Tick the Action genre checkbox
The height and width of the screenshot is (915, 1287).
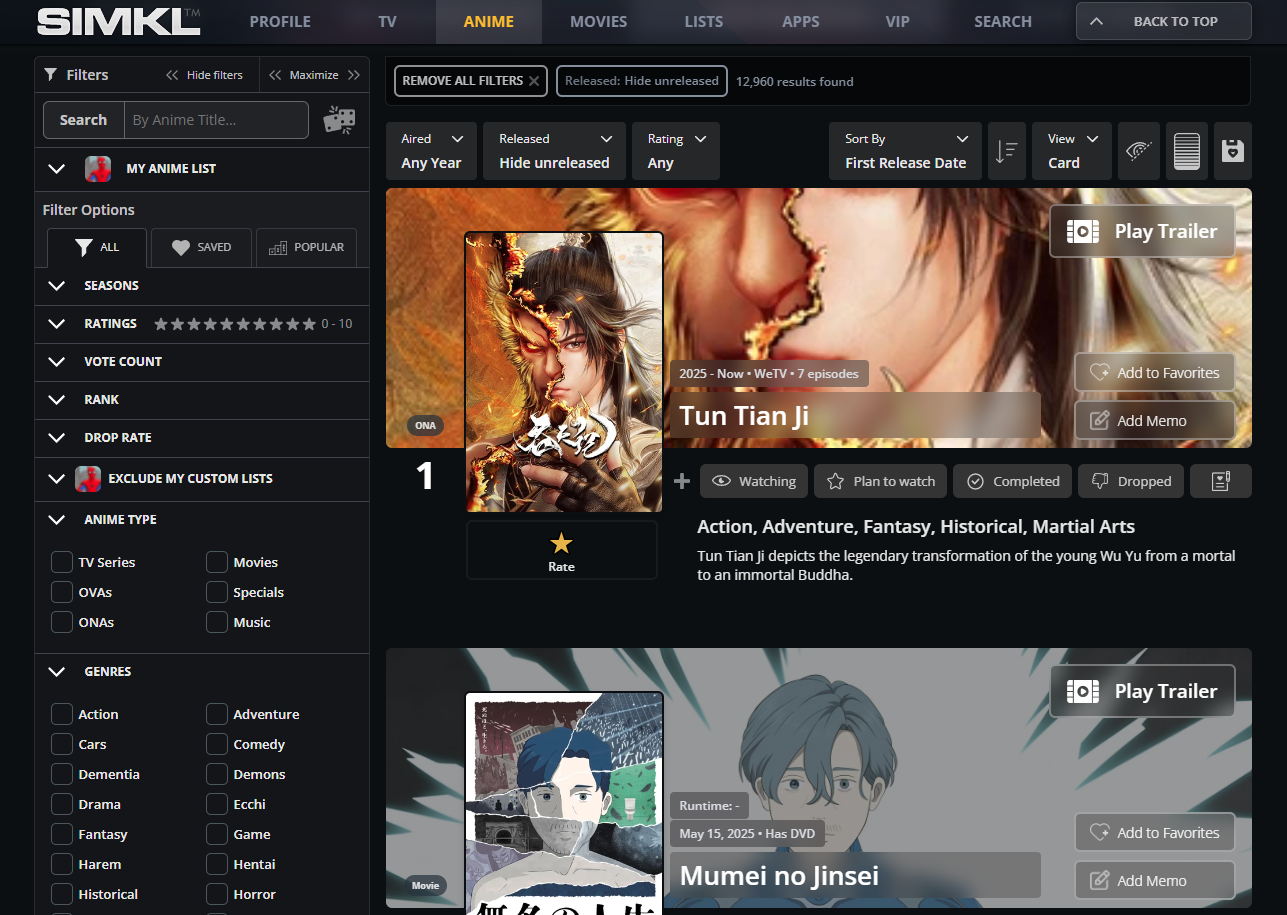(62, 714)
